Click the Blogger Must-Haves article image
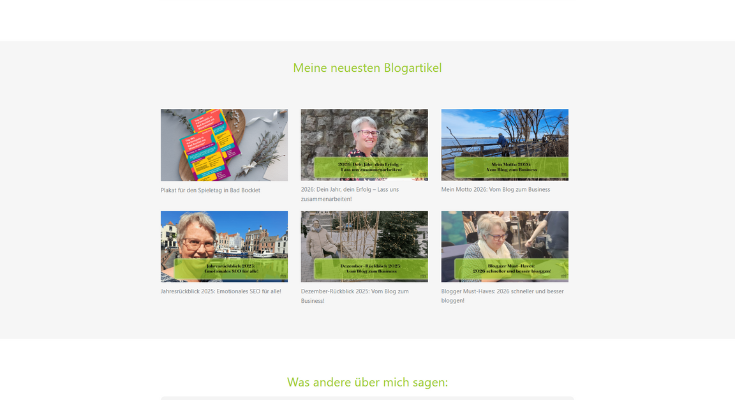The height and width of the screenshot is (400, 735). tap(504, 236)
